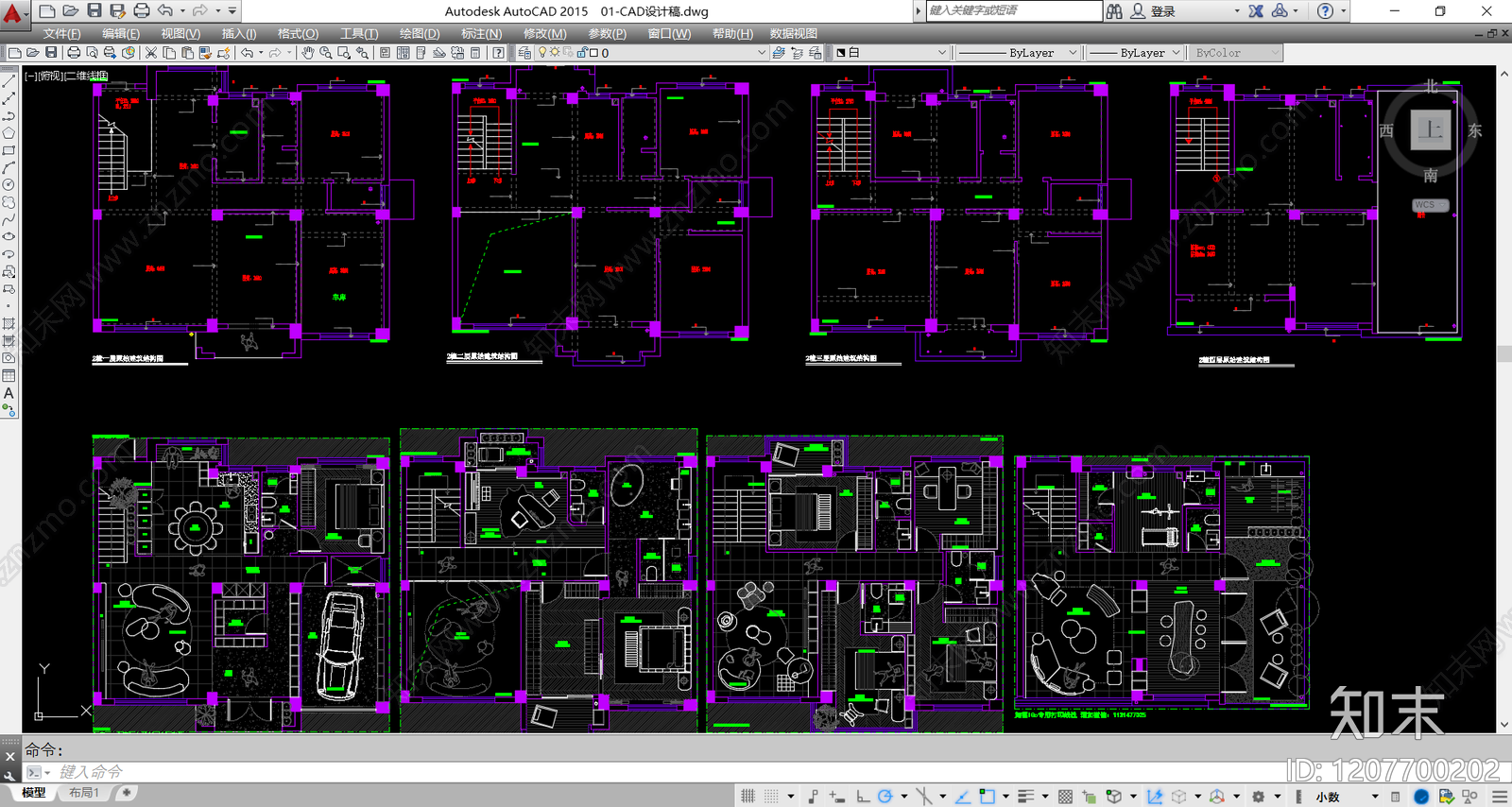Click the 上 face of the ViewCube
This screenshot has width=1512, height=807.
(x=1431, y=130)
